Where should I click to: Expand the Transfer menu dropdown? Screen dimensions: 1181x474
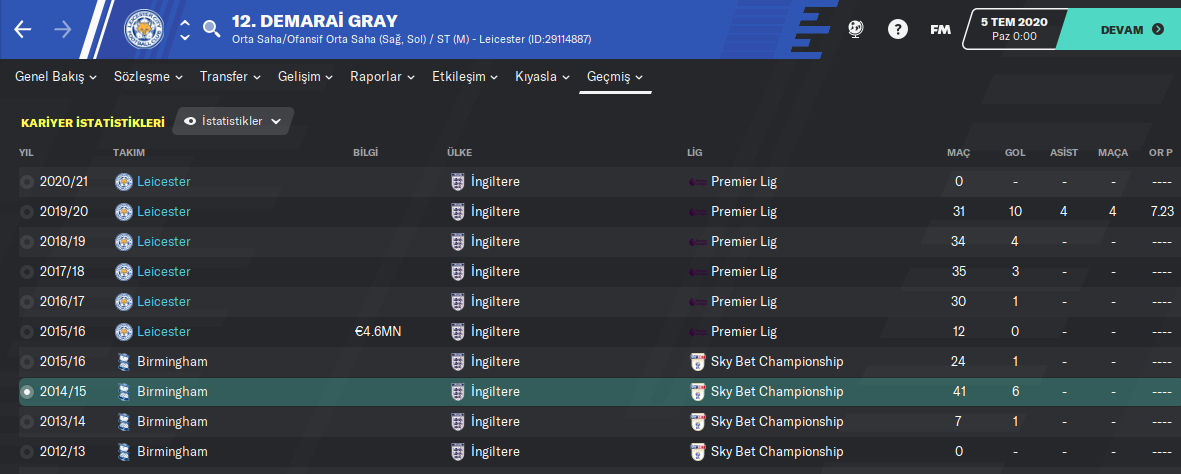(x=230, y=77)
